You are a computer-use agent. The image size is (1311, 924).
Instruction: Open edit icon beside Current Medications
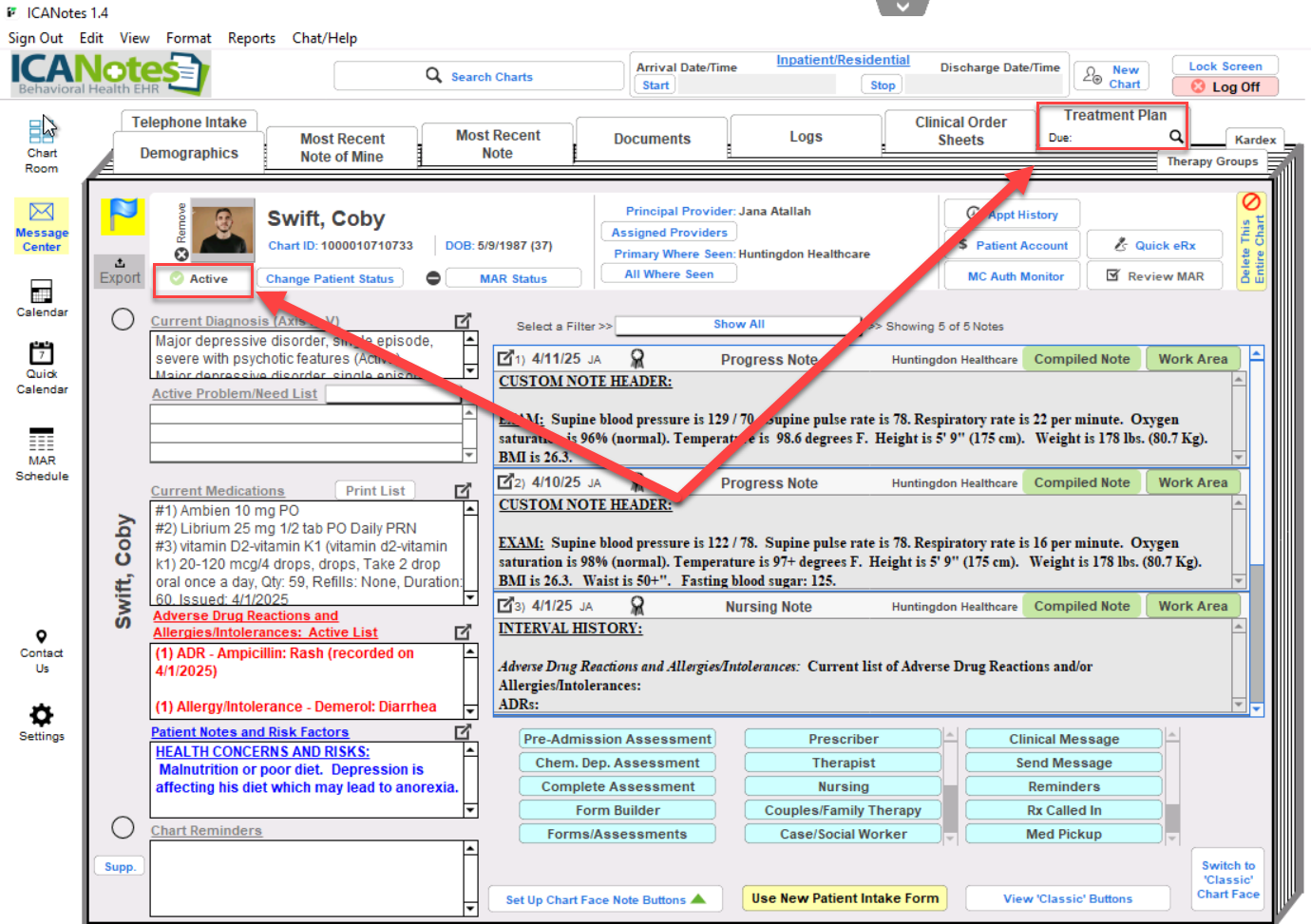pos(463,490)
